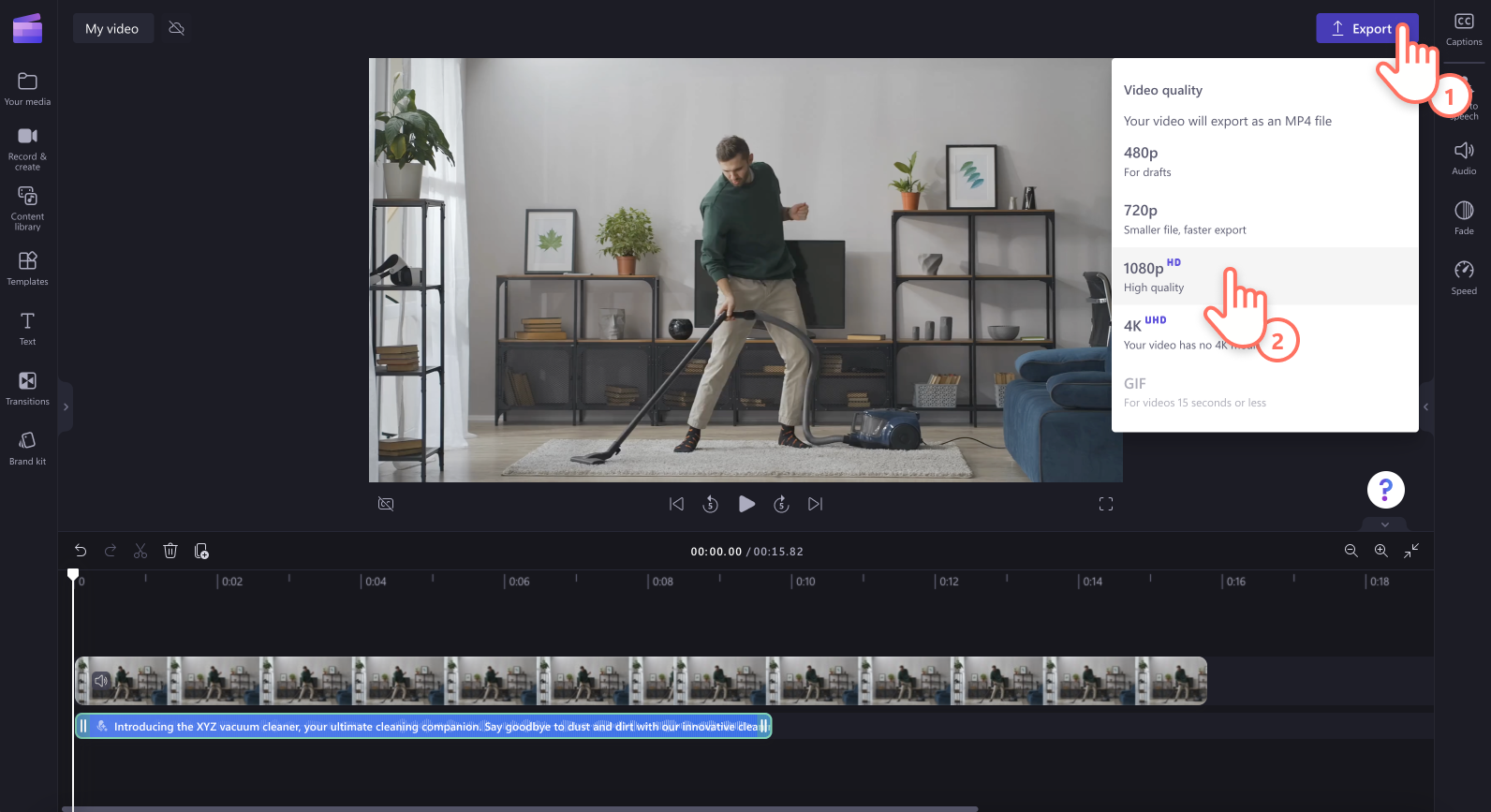Image resolution: width=1491 pixels, height=812 pixels.
Task: Open the help question mark button
Action: tap(1386, 489)
